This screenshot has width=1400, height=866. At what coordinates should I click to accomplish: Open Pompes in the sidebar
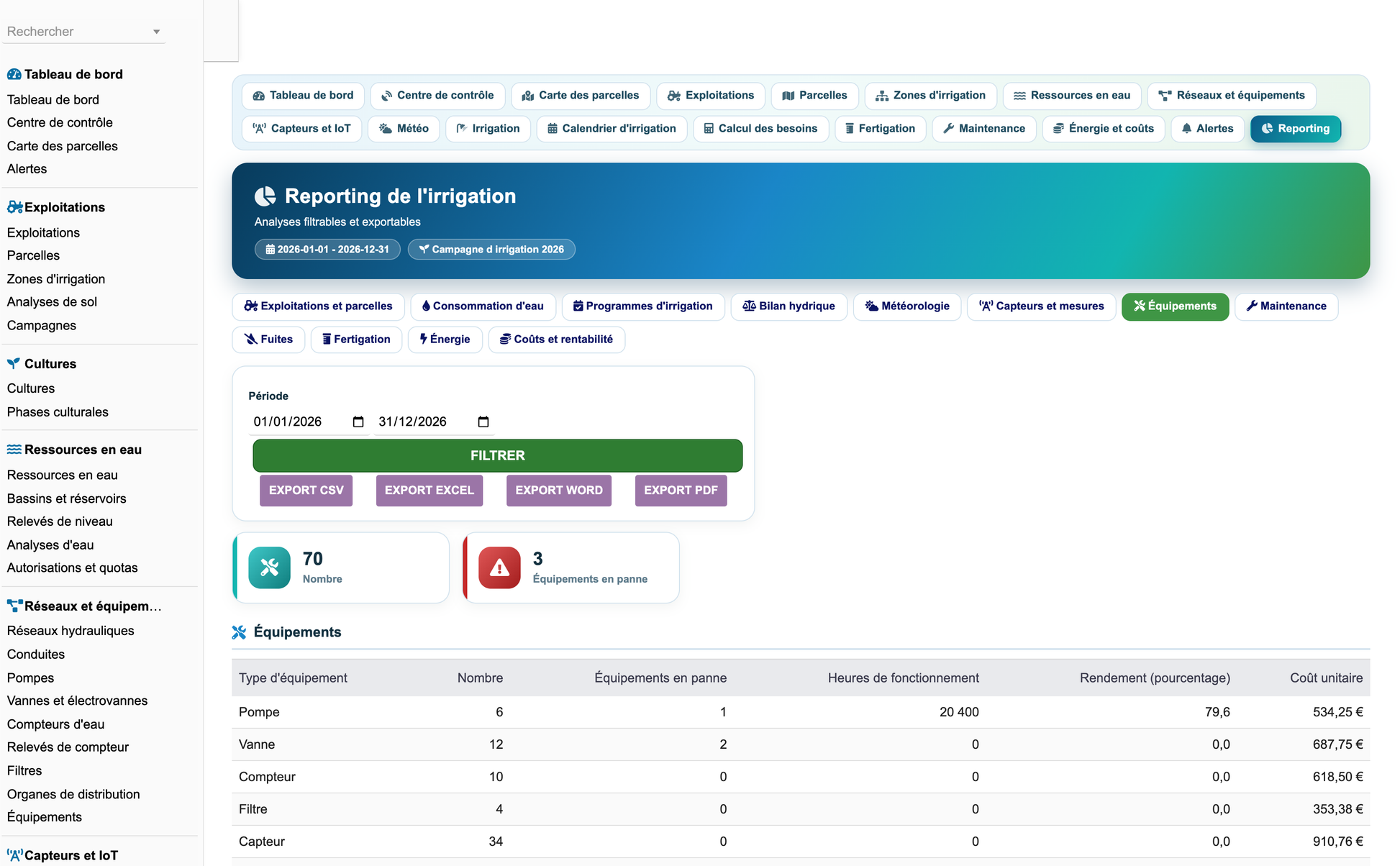30,678
